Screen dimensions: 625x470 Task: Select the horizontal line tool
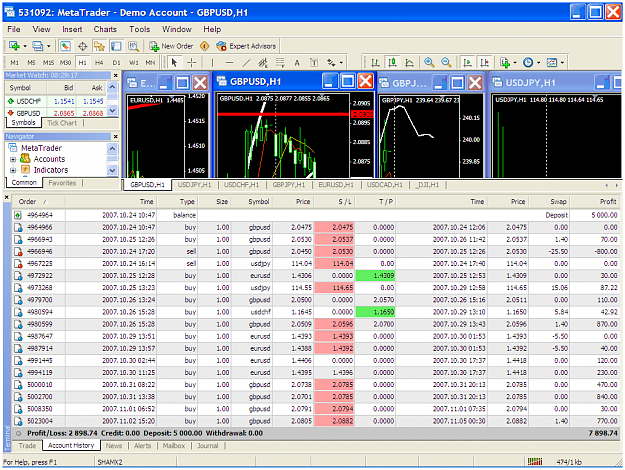point(229,63)
